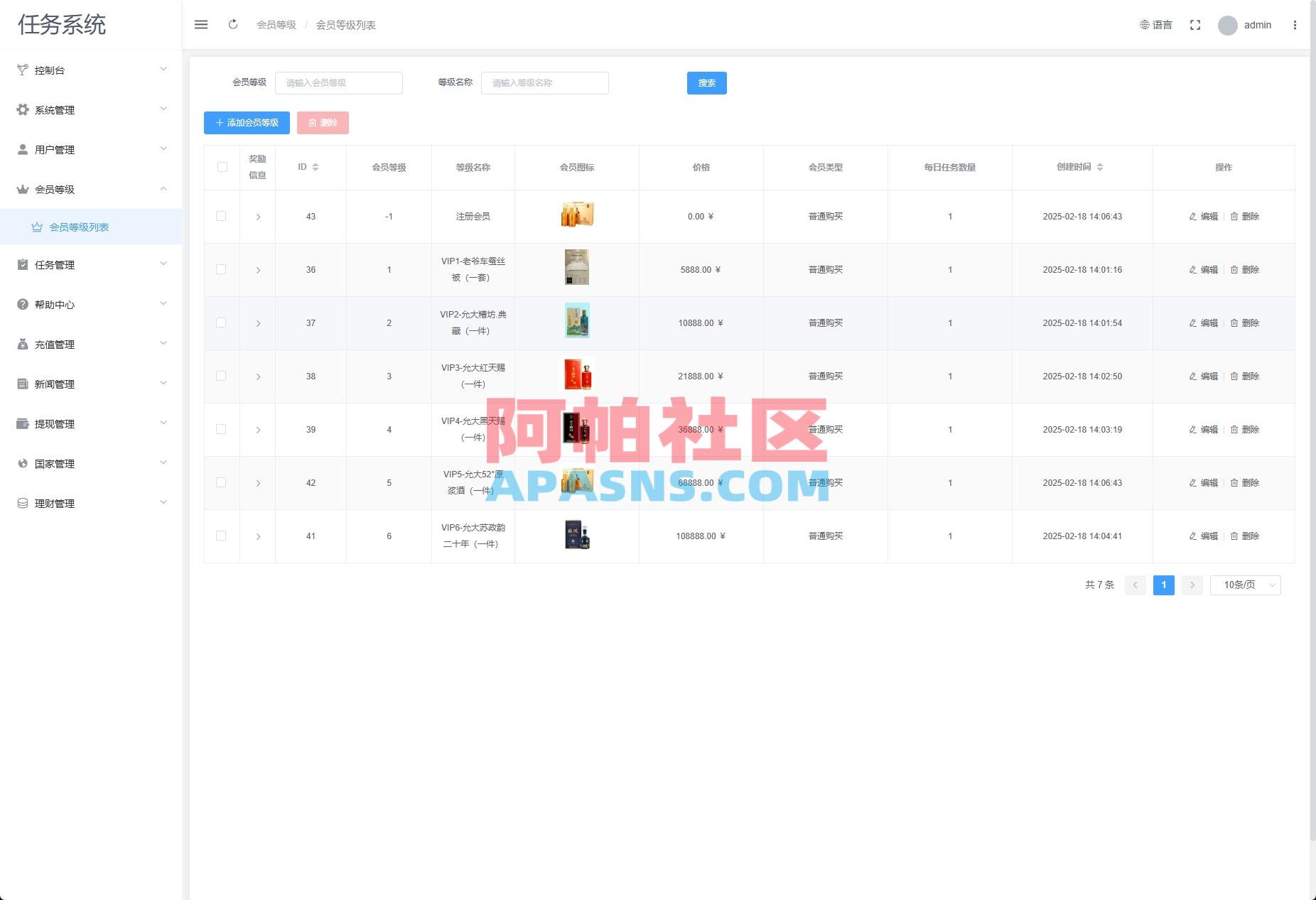Open the refresh icon in the top bar
The image size is (1316, 900).
[x=233, y=24]
